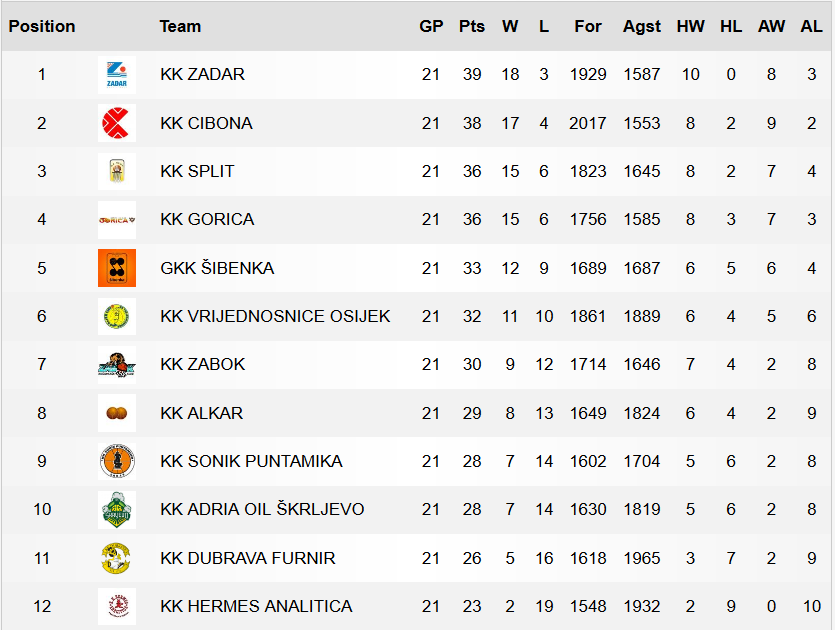Click the red KK Cibona logo

(117, 123)
